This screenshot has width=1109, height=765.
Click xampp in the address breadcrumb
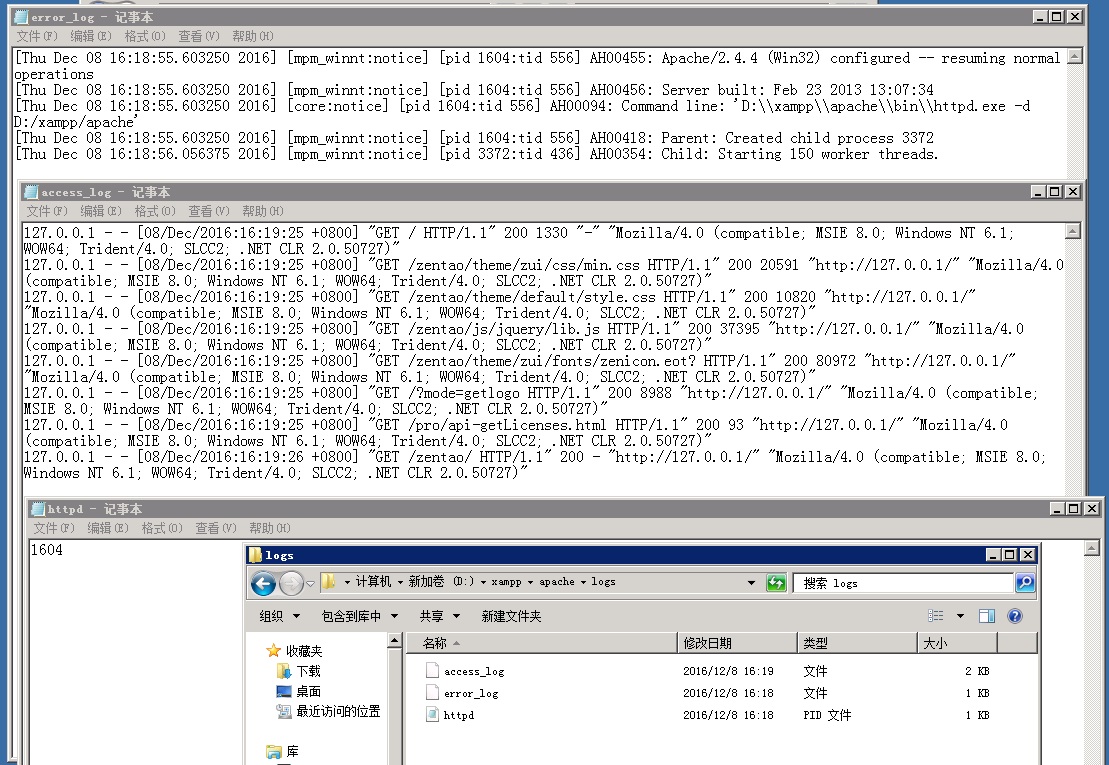(506, 582)
